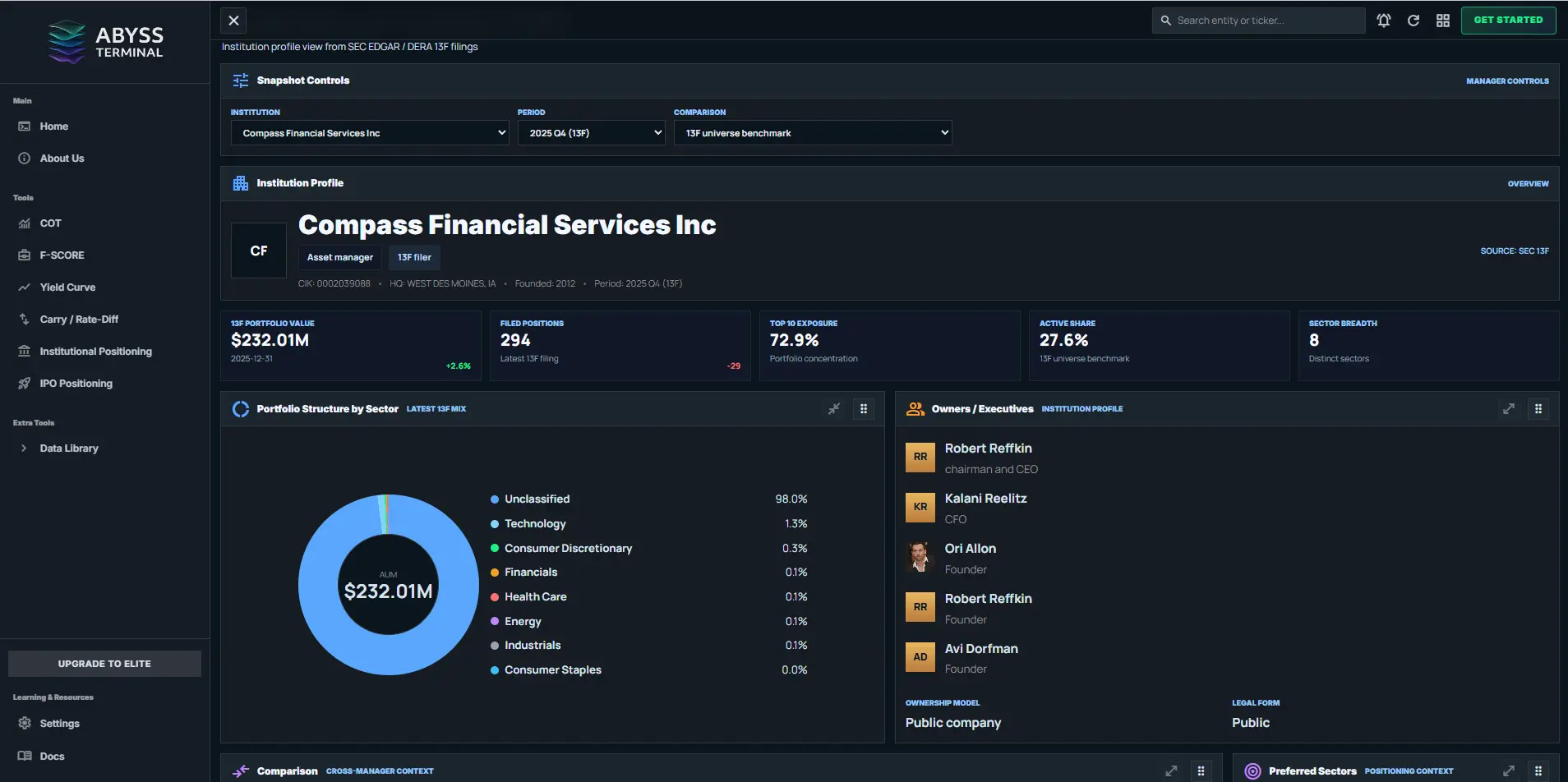Viewport: 1568px width, 782px height.
Task: Toggle the Technology legend swatch
Action: [495, 524]
